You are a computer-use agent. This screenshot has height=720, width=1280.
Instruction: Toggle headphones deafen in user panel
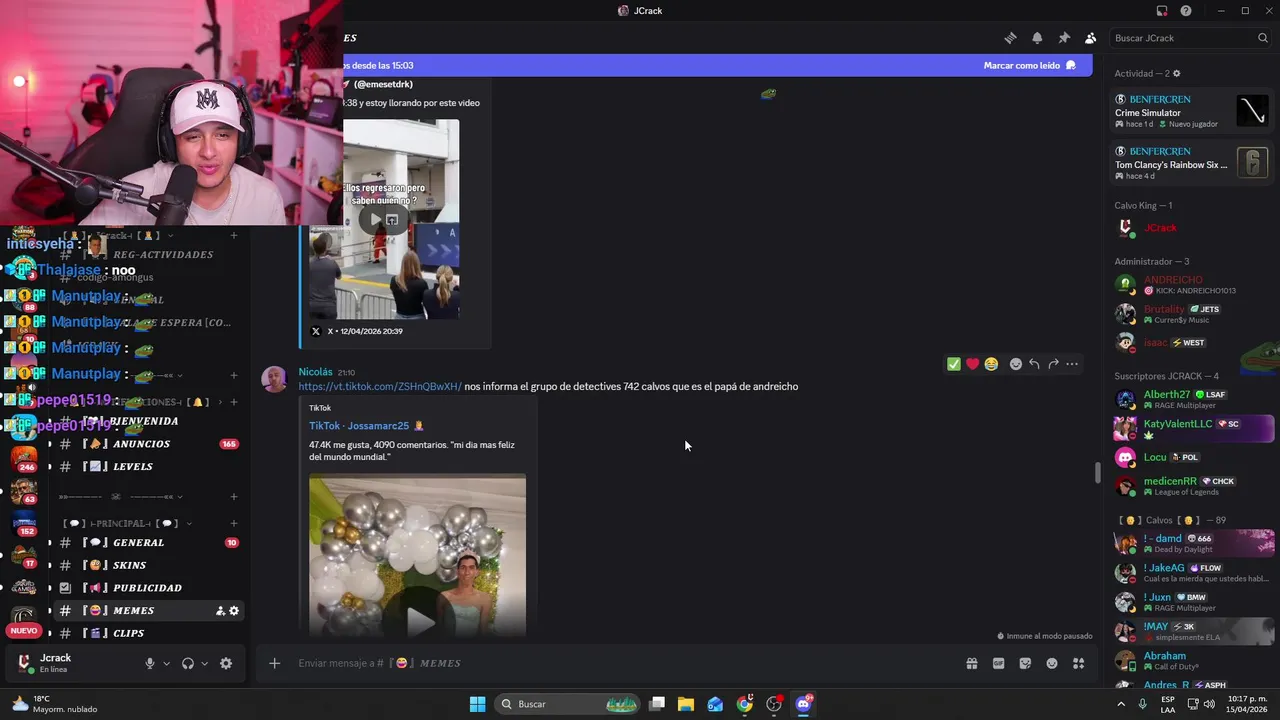click(x=187, y=663)
